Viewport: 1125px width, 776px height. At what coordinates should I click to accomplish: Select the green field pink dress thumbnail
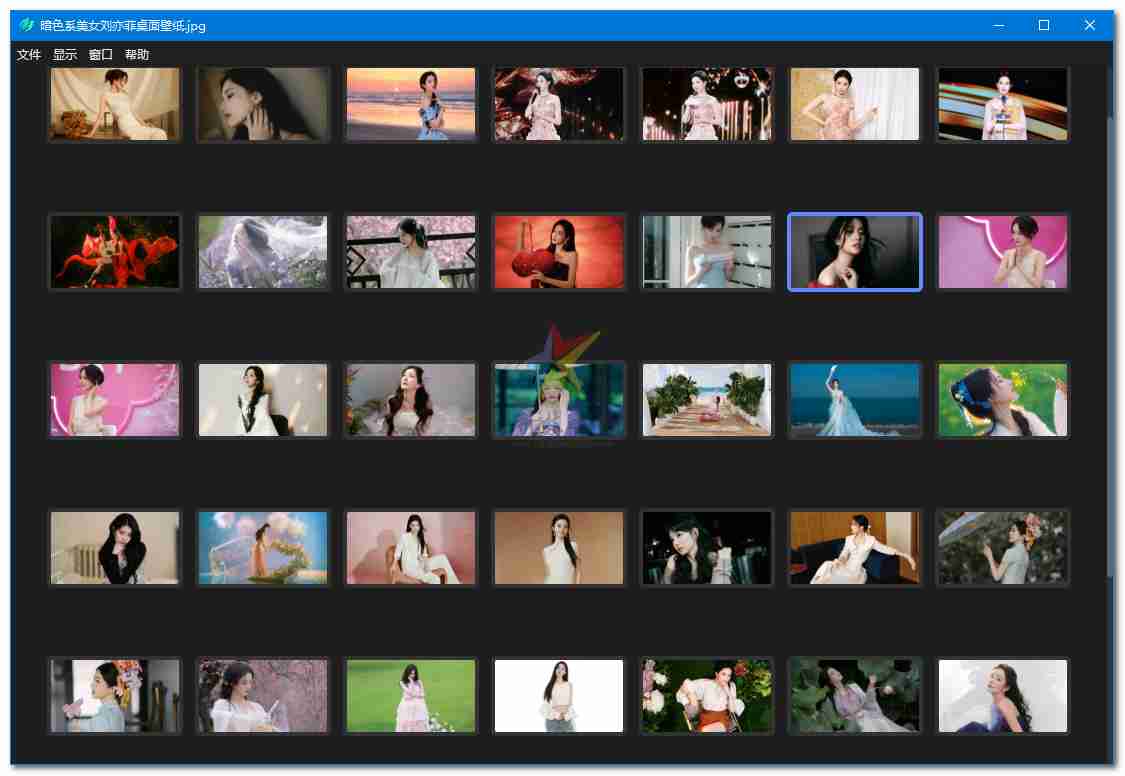click(x=411, y=696)
